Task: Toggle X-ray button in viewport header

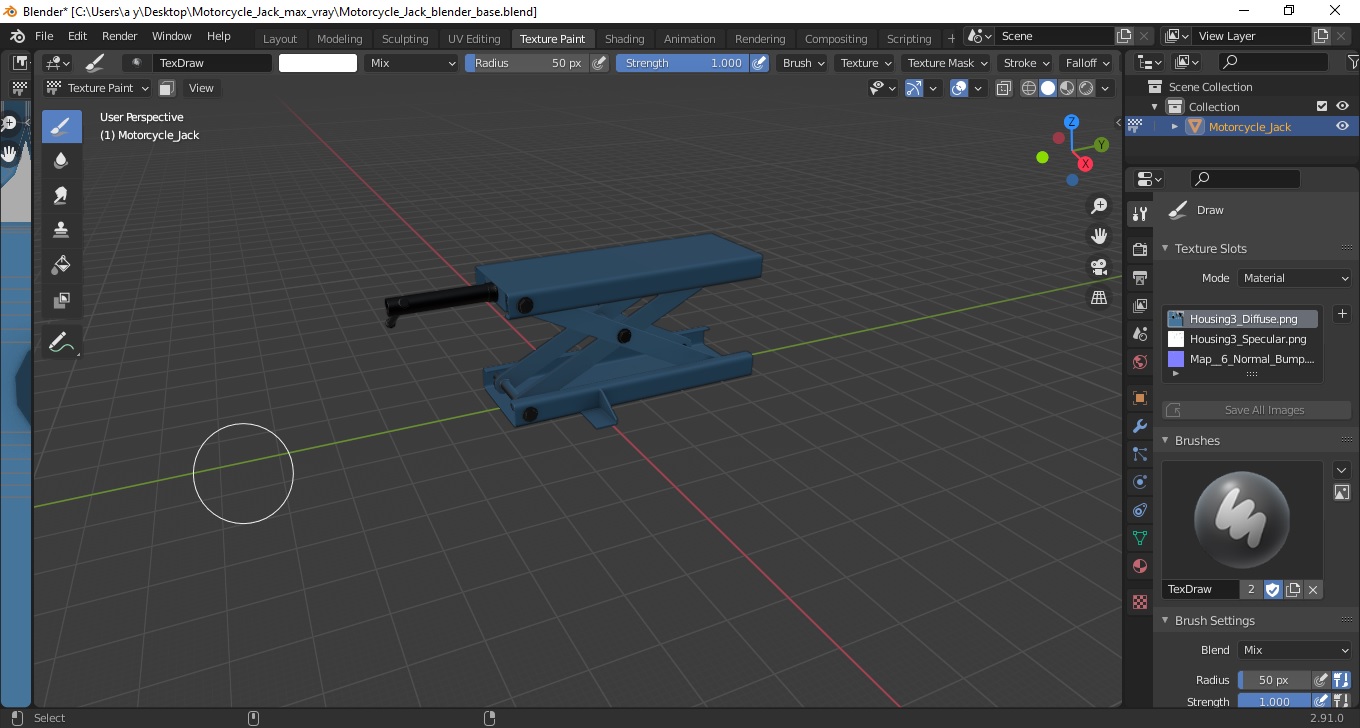Action: point(1004,88)
